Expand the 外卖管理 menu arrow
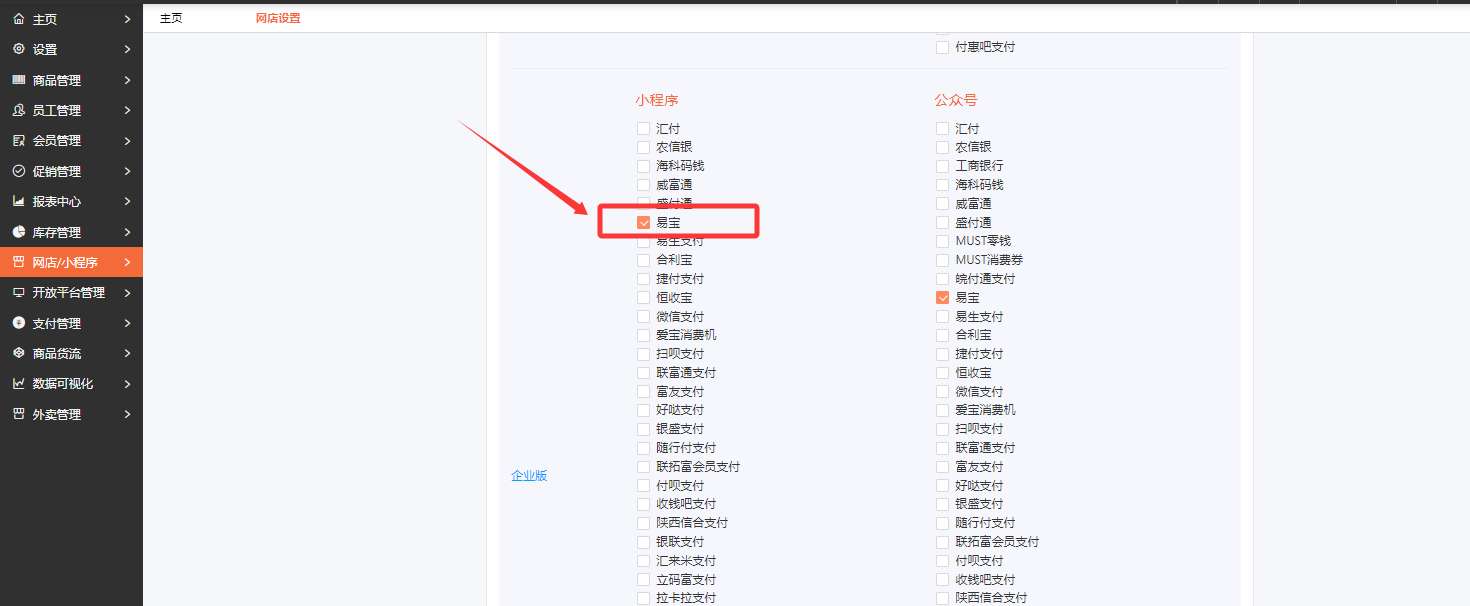 pyautogui.click(x=127, y=414)
